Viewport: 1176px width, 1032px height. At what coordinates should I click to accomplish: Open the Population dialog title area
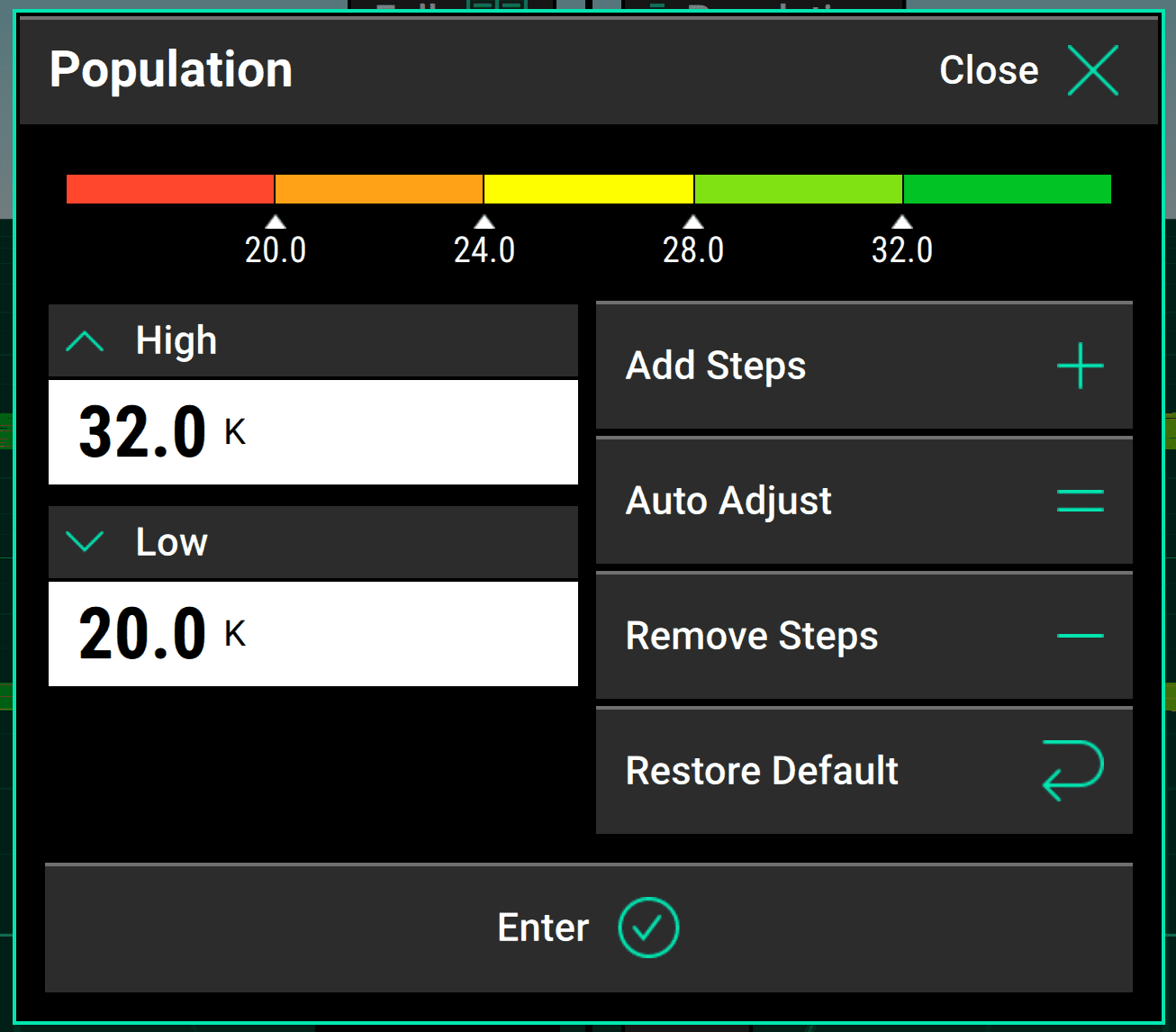171,69
